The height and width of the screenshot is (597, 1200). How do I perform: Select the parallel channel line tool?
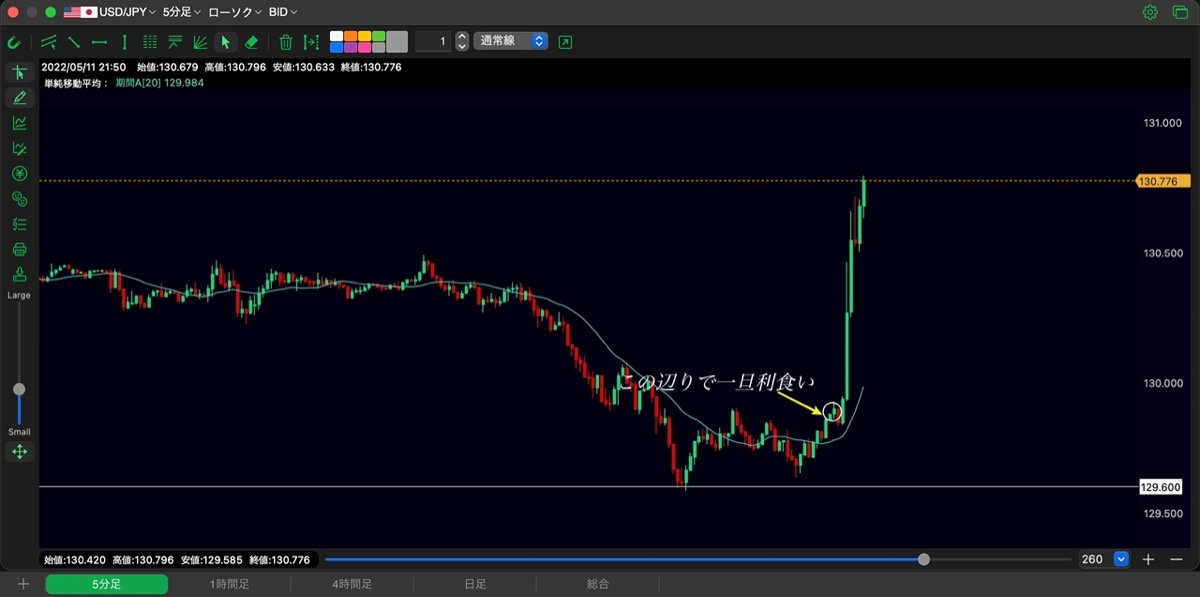coord(48,42)
